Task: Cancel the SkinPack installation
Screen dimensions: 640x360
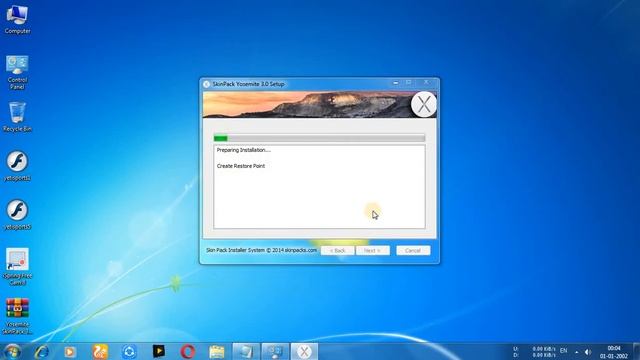Action: 413,250
